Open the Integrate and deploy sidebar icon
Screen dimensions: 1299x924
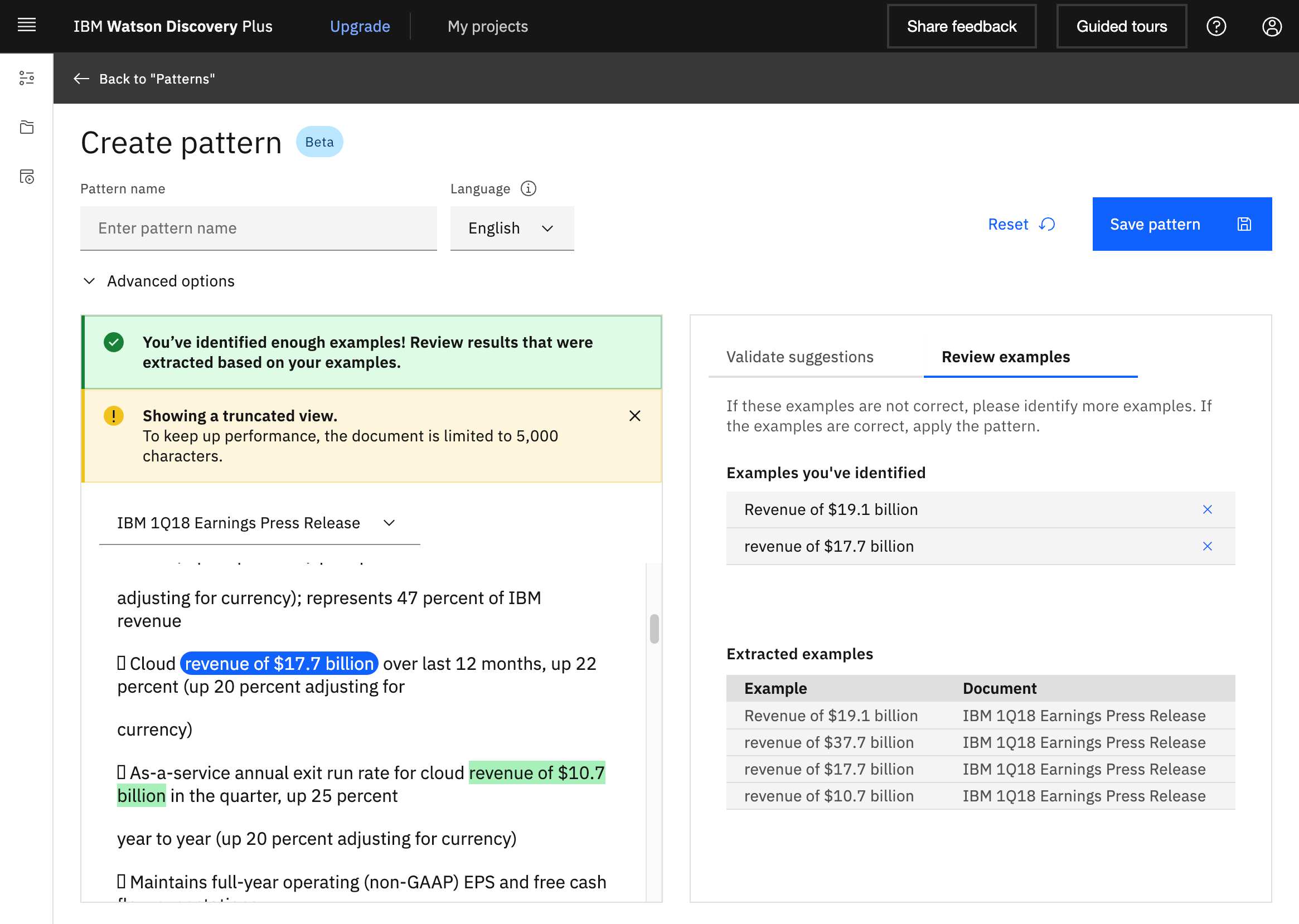[27, 176]
